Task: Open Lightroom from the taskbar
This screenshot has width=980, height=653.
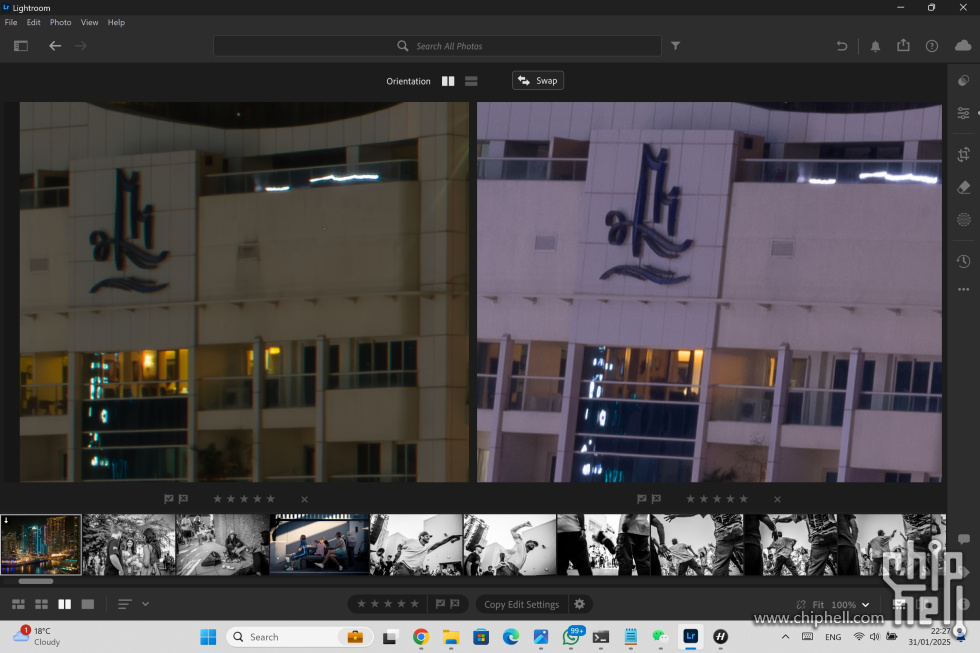Action: 691,636
